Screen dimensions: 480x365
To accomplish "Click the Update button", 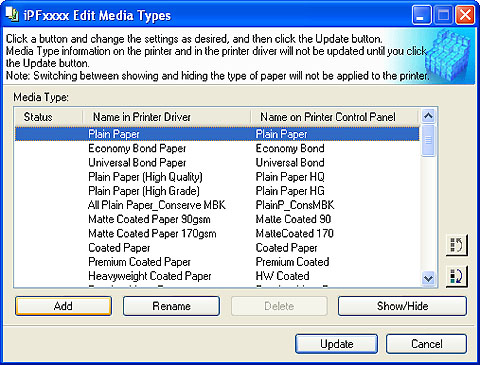I will point(337,344).
